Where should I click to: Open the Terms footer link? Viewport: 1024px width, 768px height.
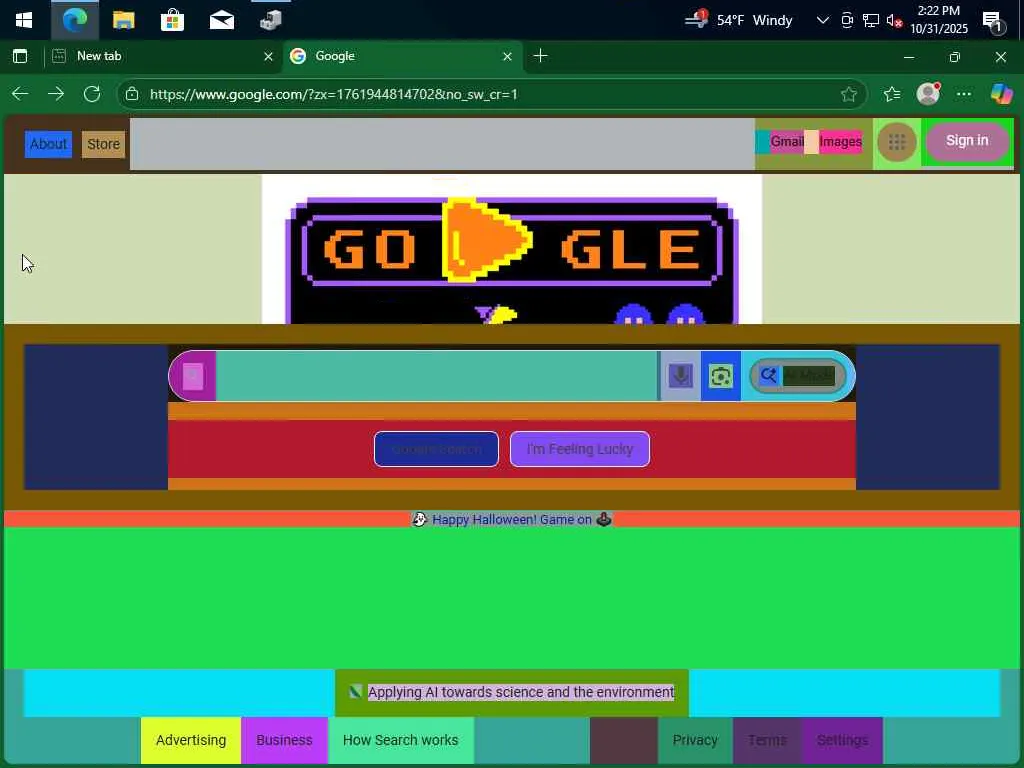[767, 741]
